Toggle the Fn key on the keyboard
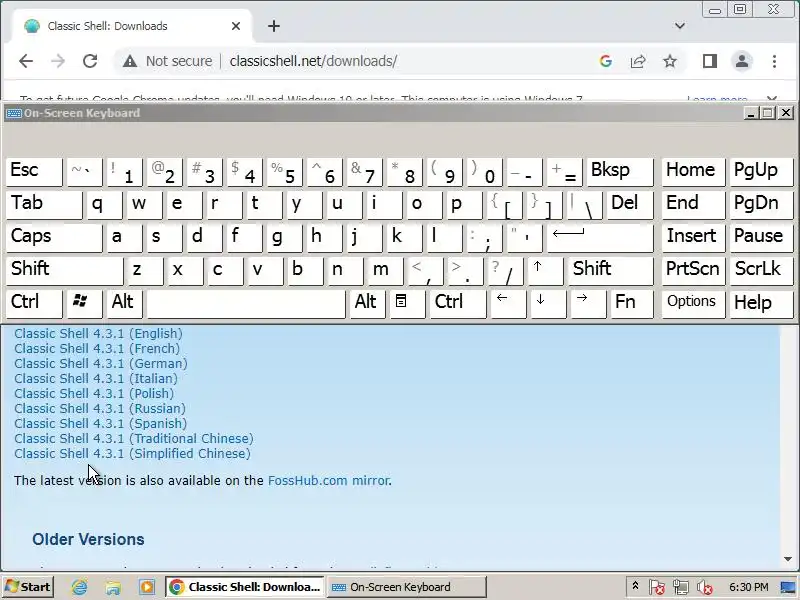The image size is (800, 600). (632, 304)
